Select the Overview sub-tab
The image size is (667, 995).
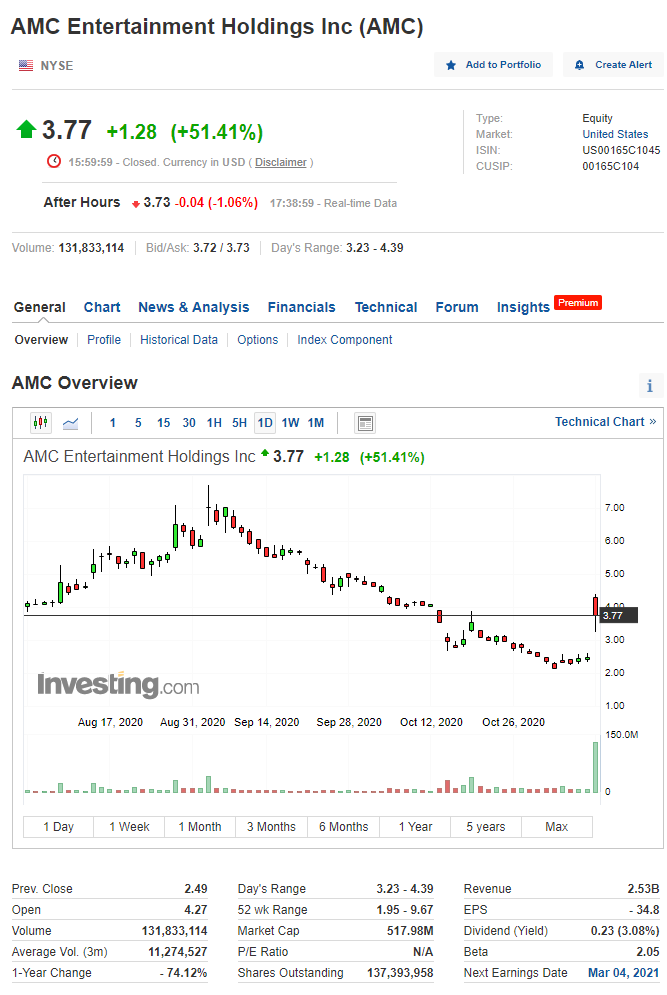tap(41, 339)
